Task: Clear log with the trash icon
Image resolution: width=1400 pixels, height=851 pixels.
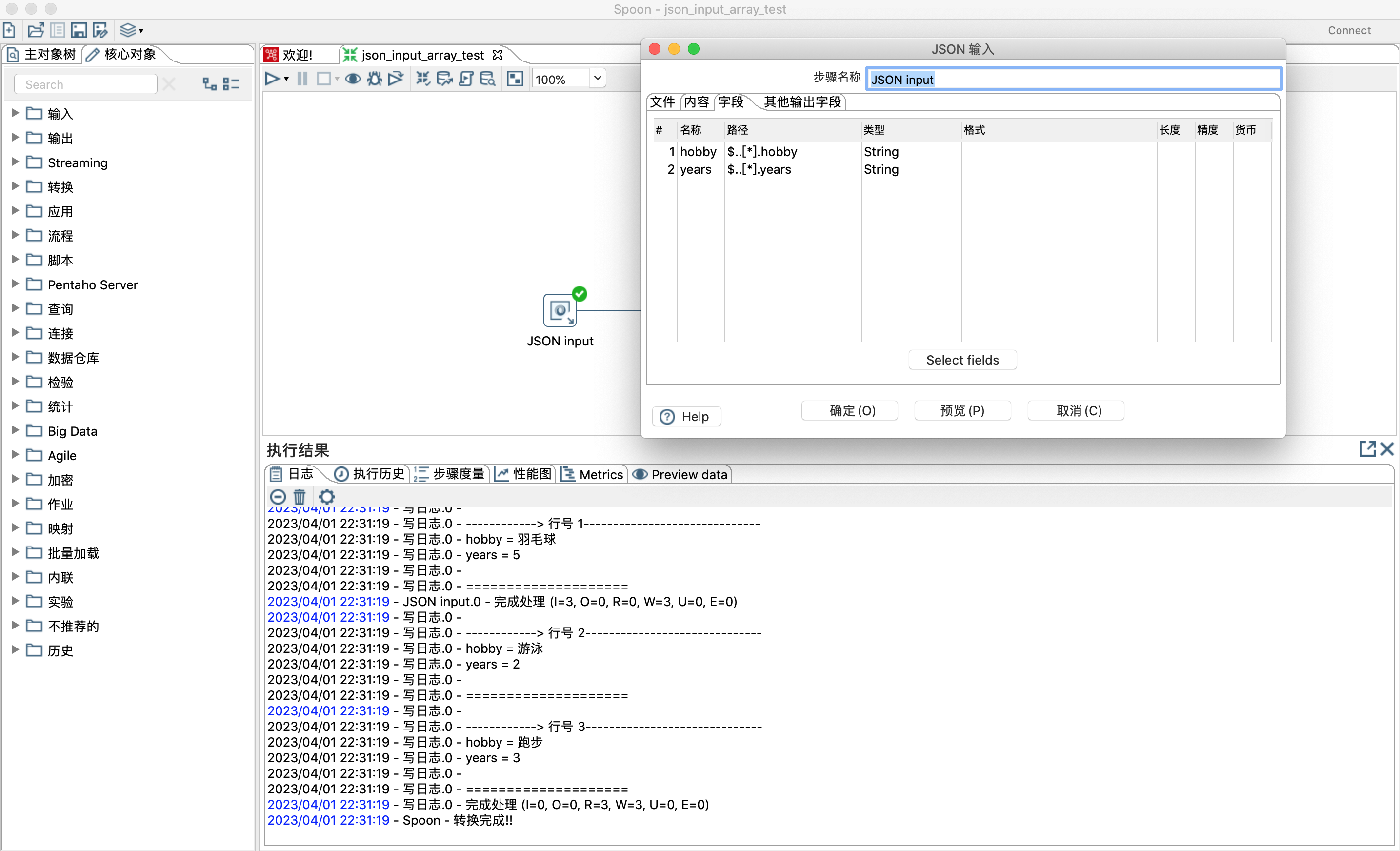Action: (300, 497)
